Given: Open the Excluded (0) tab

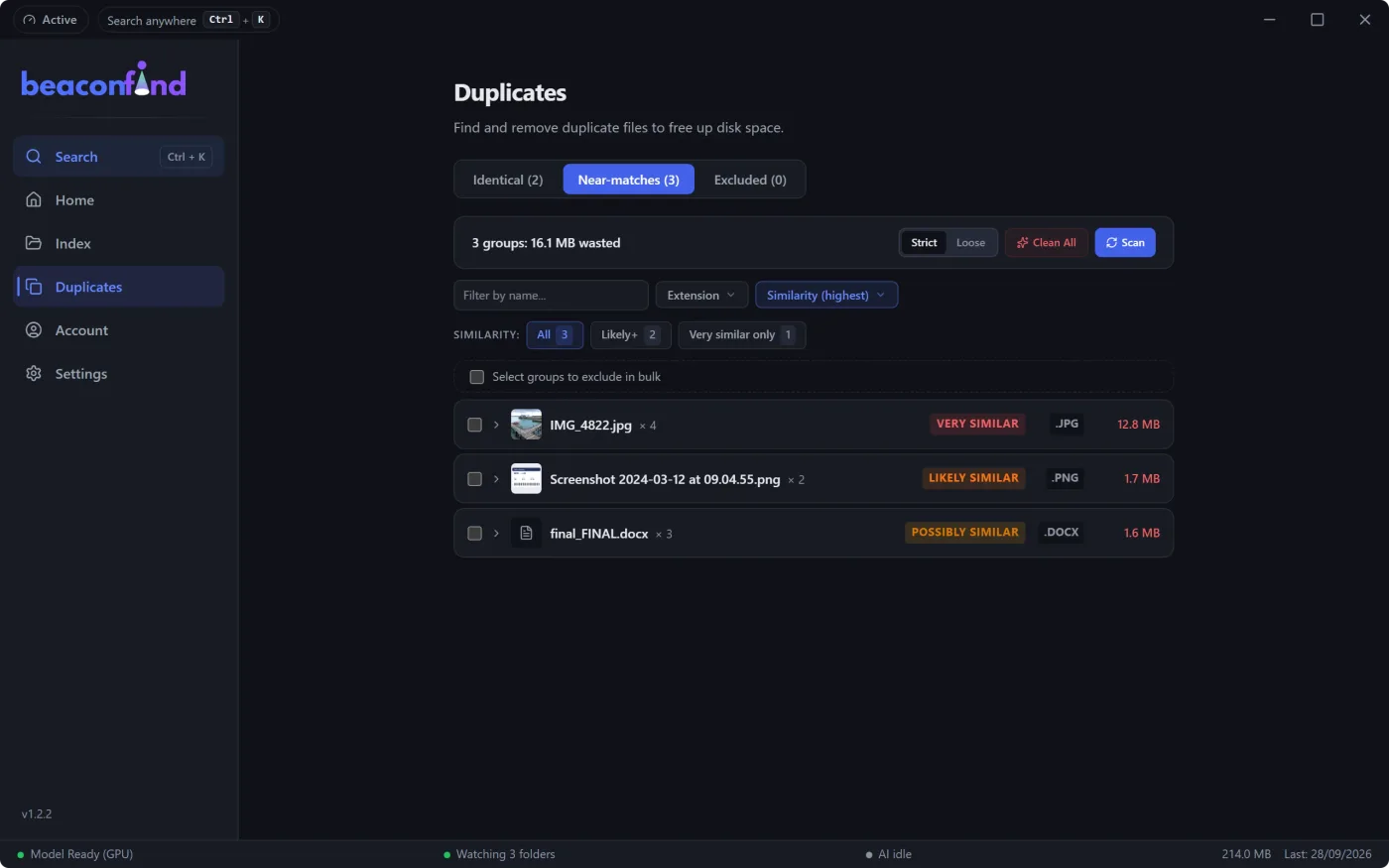Looking at the screenshot, I should (x=750, y=180).
